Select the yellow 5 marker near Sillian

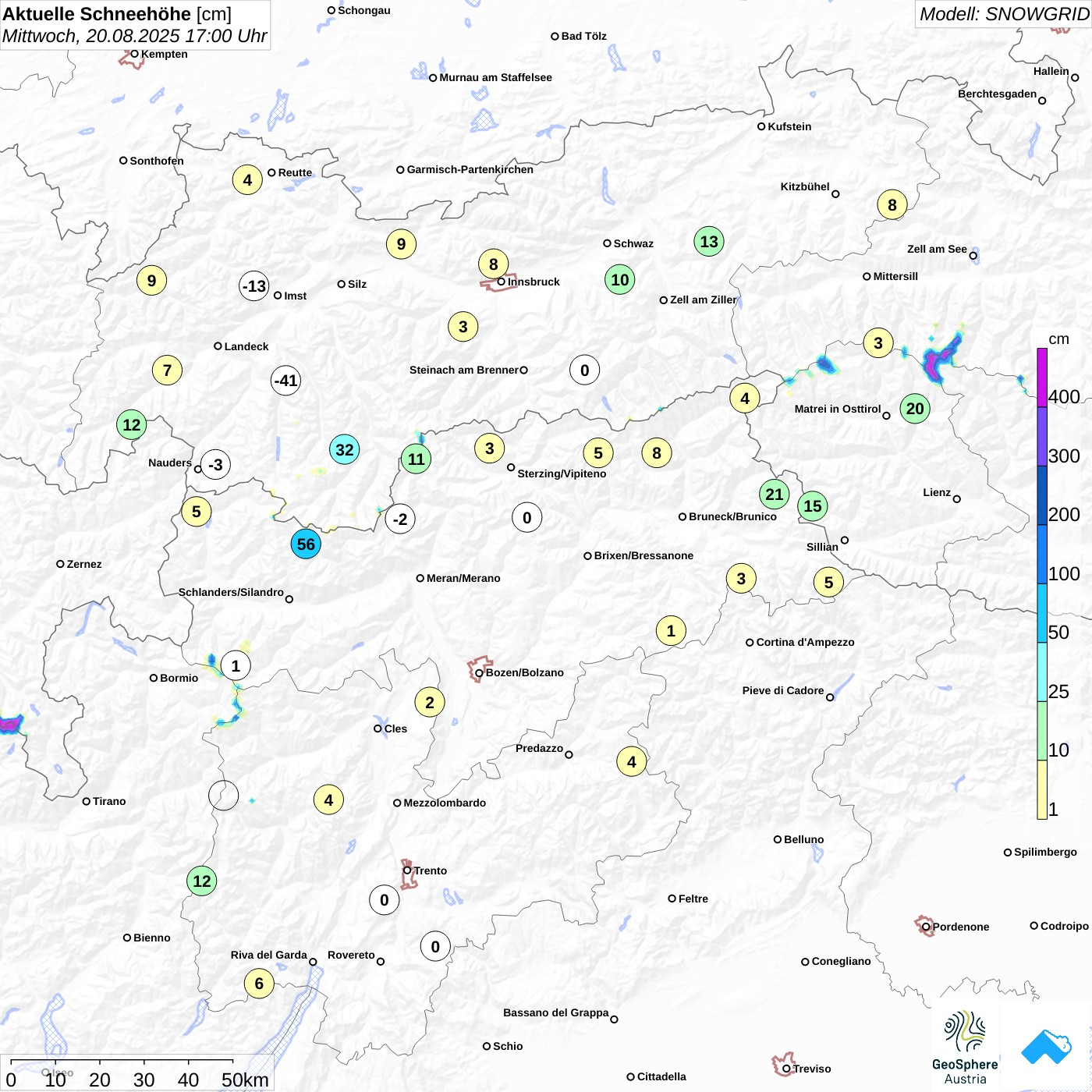(828, 583)
